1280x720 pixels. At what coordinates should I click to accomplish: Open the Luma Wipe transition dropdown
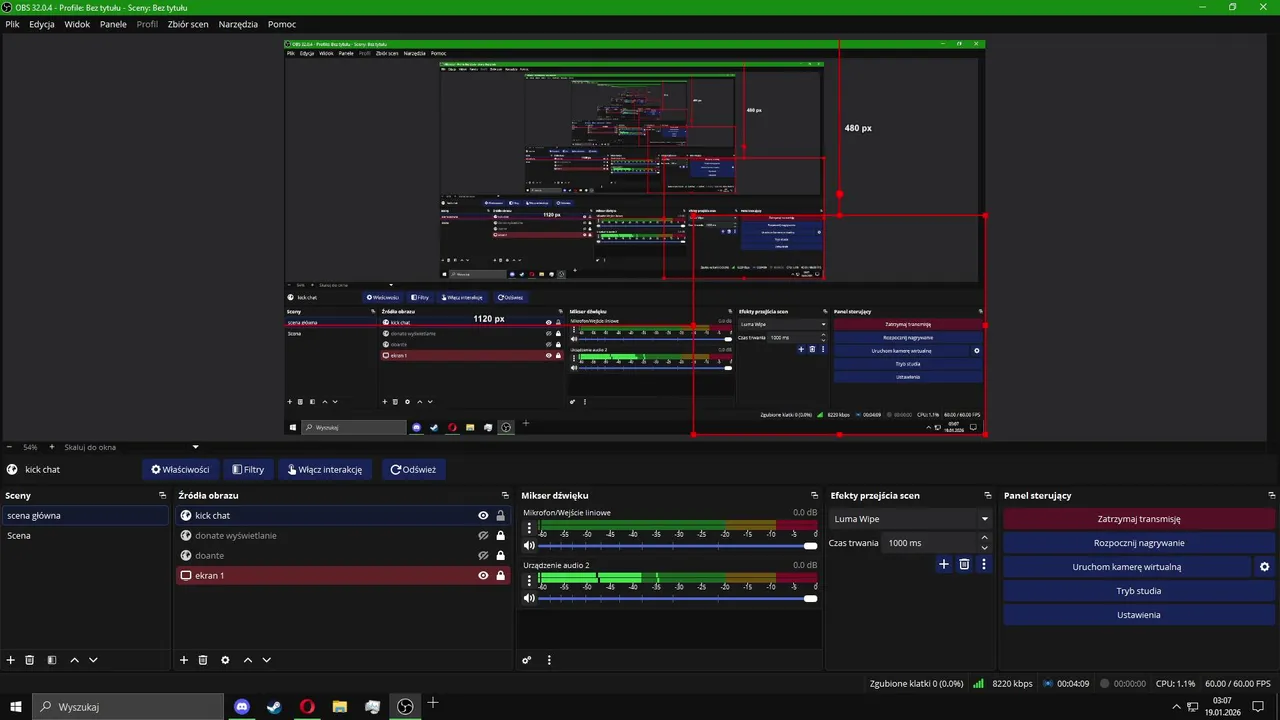click(910, 519)
